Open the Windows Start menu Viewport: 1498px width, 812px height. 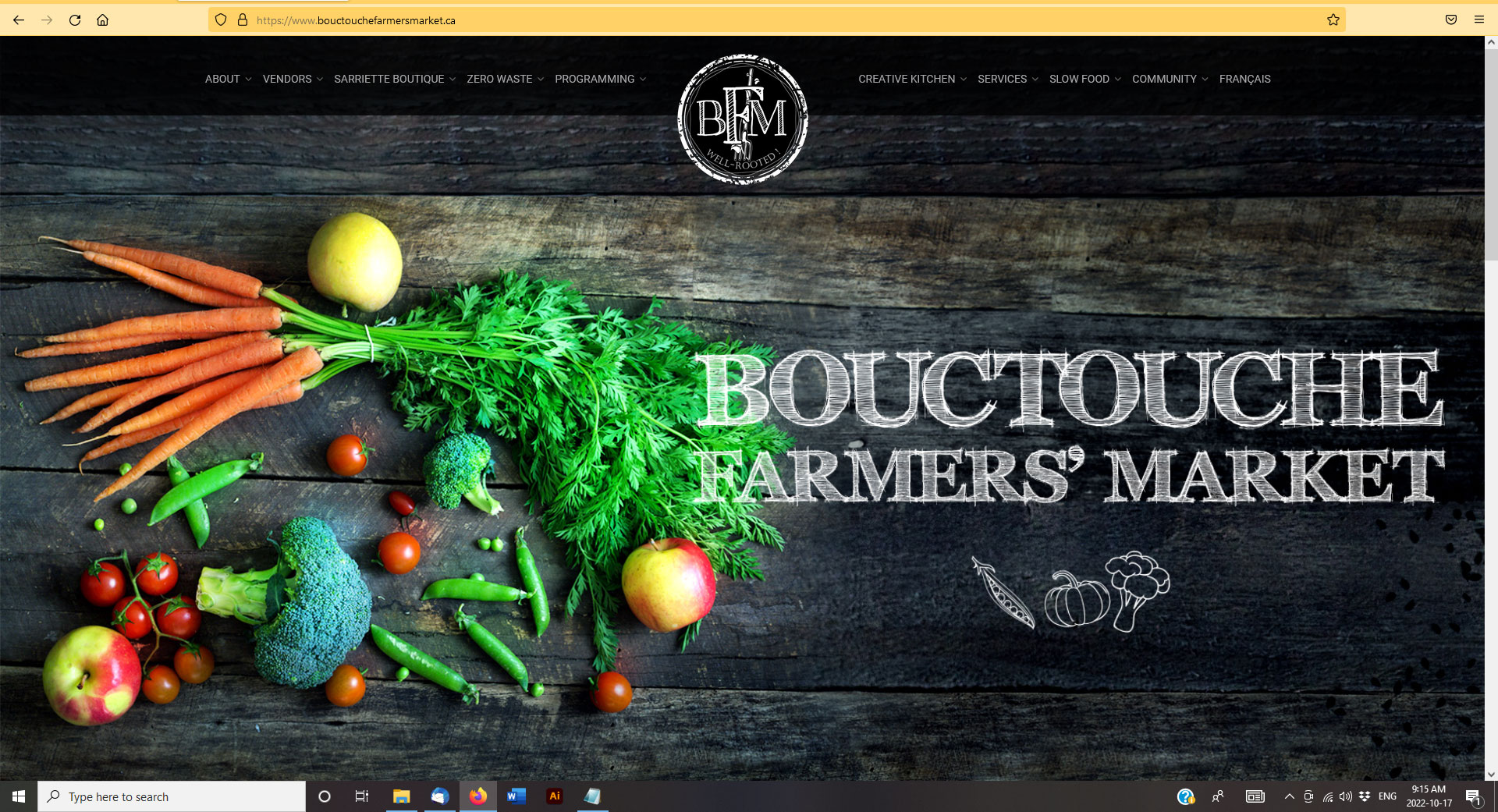(x=19, y=796)
